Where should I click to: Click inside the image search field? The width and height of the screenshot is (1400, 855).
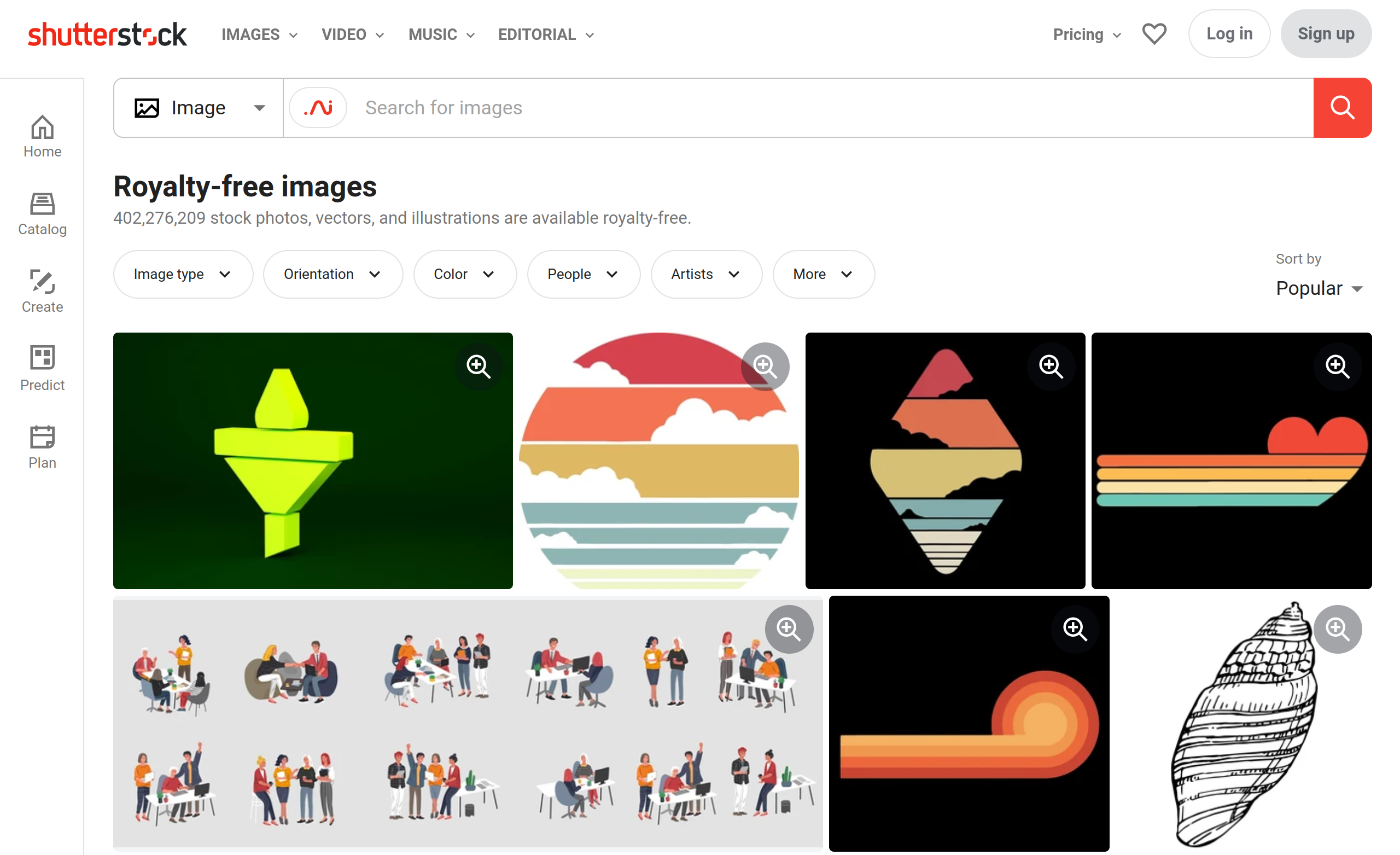coord(682,107)
